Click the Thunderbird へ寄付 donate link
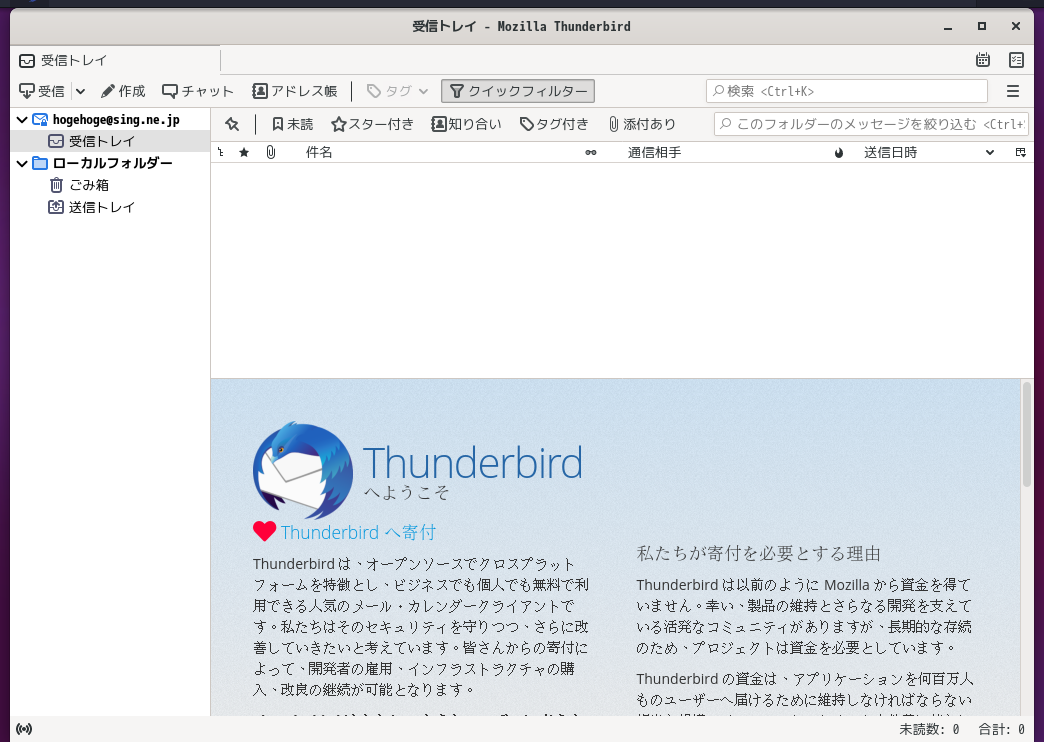 358,532
